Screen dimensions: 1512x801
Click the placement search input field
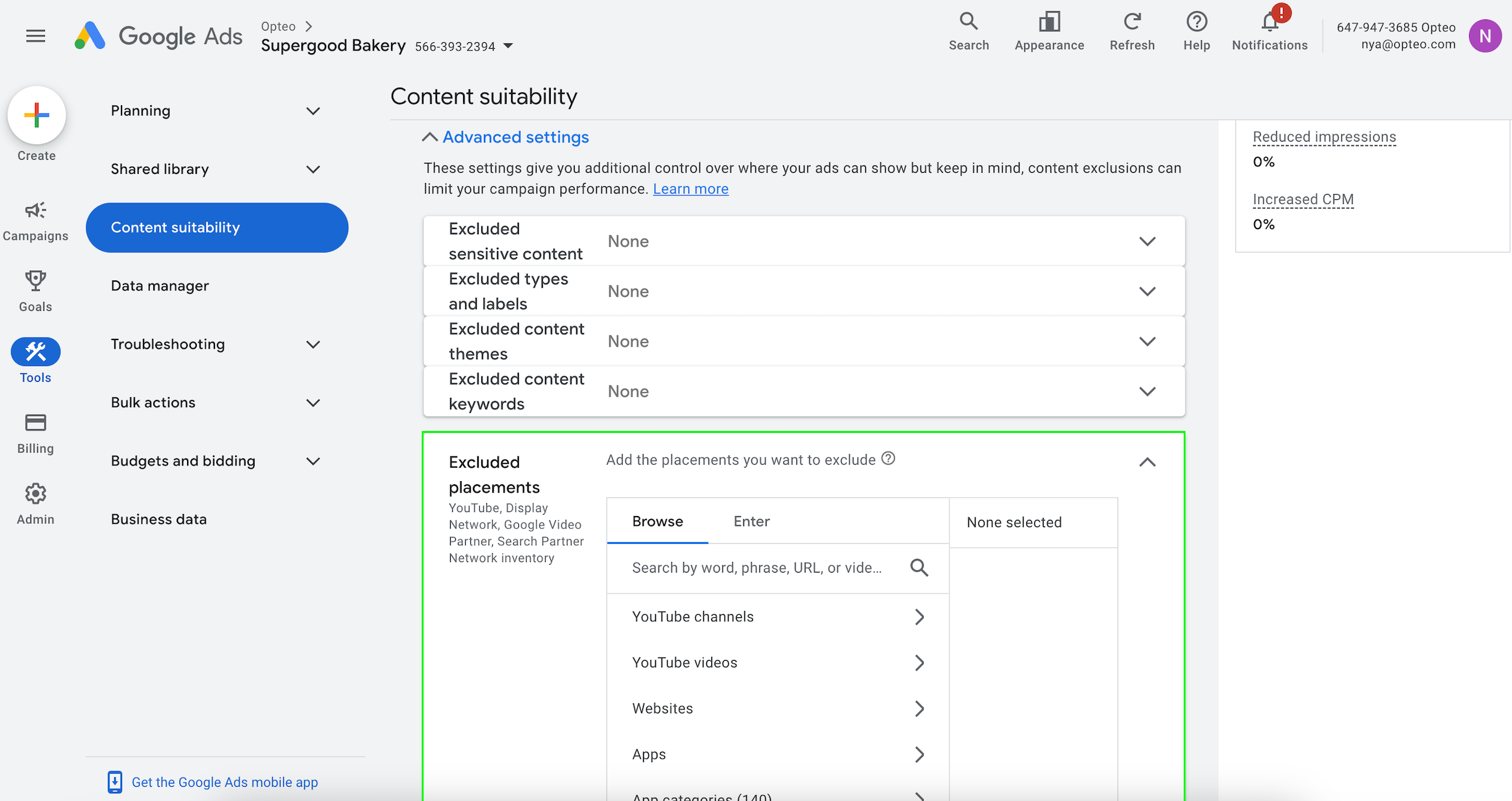(x=757, y=568)
